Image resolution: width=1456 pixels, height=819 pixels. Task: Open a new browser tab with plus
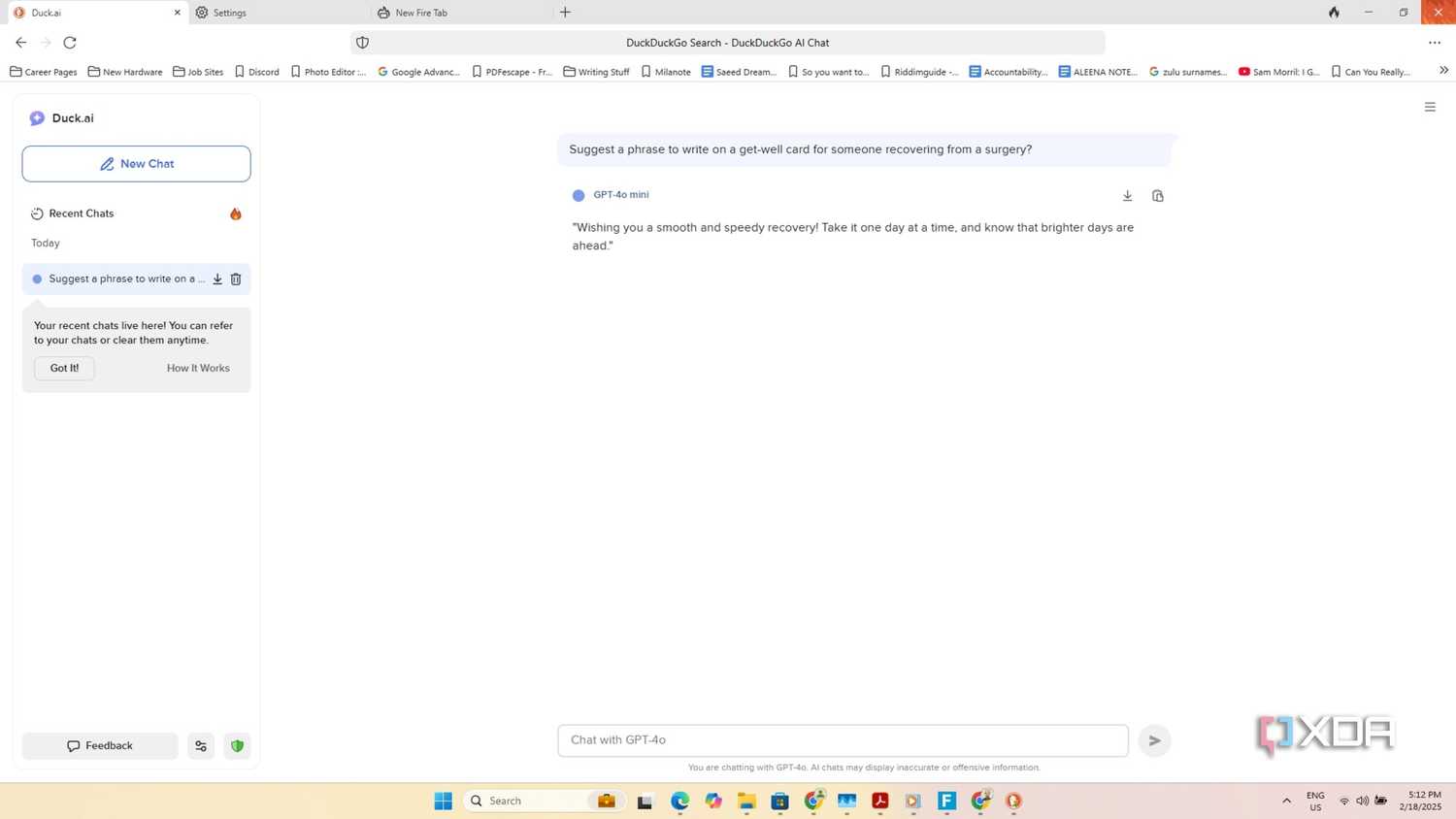click(565, 13)
